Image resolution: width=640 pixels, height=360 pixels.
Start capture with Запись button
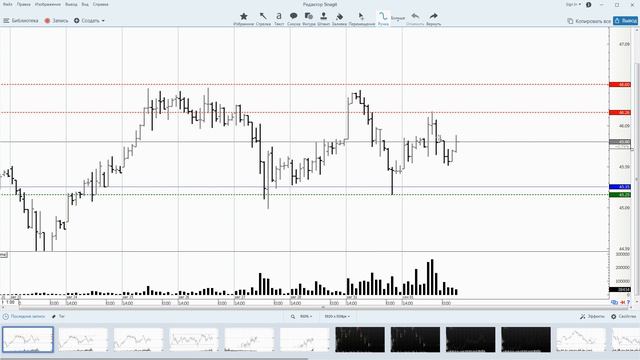(56, 20)
